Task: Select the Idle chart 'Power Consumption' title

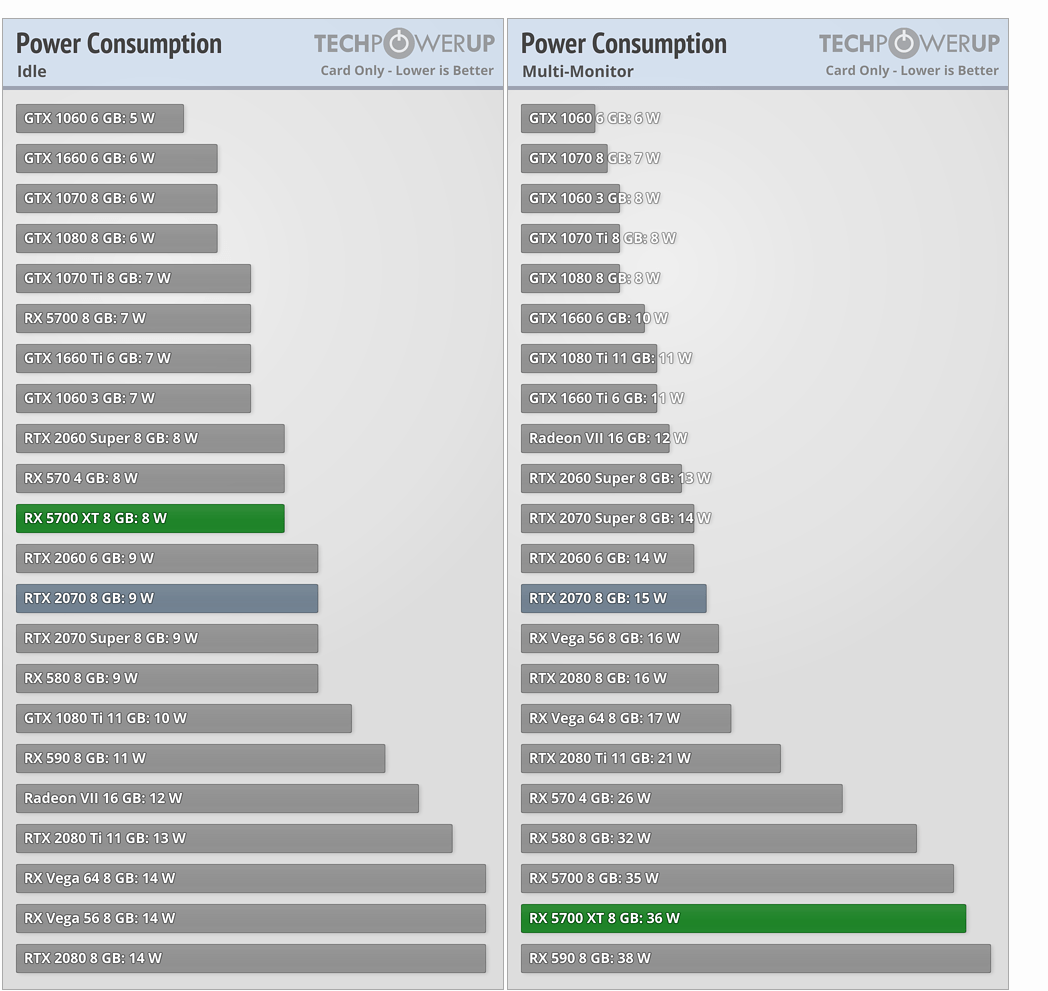Action: click(x=119, y=44)
